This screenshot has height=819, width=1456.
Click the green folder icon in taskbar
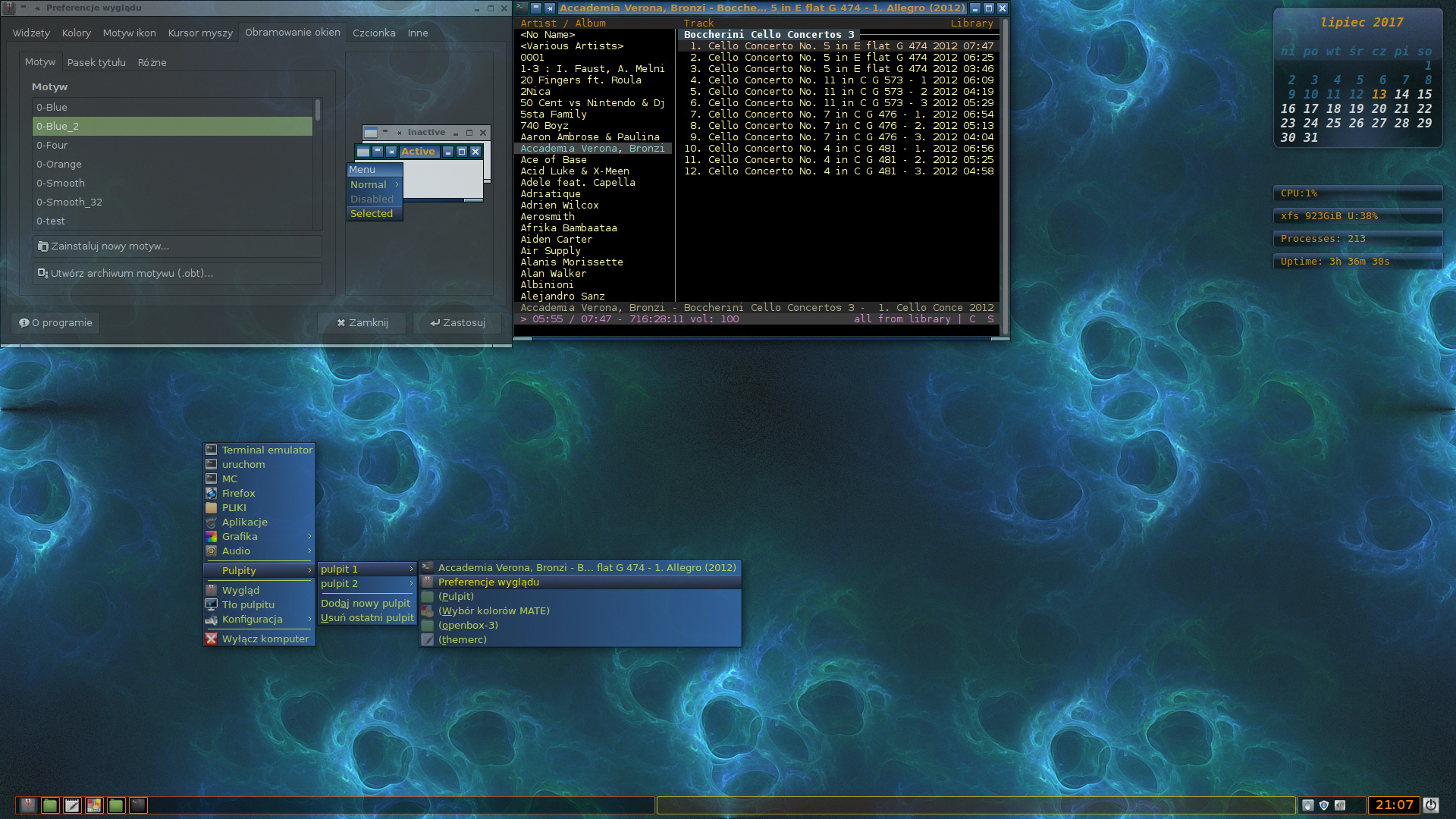[x=49, y=805]
